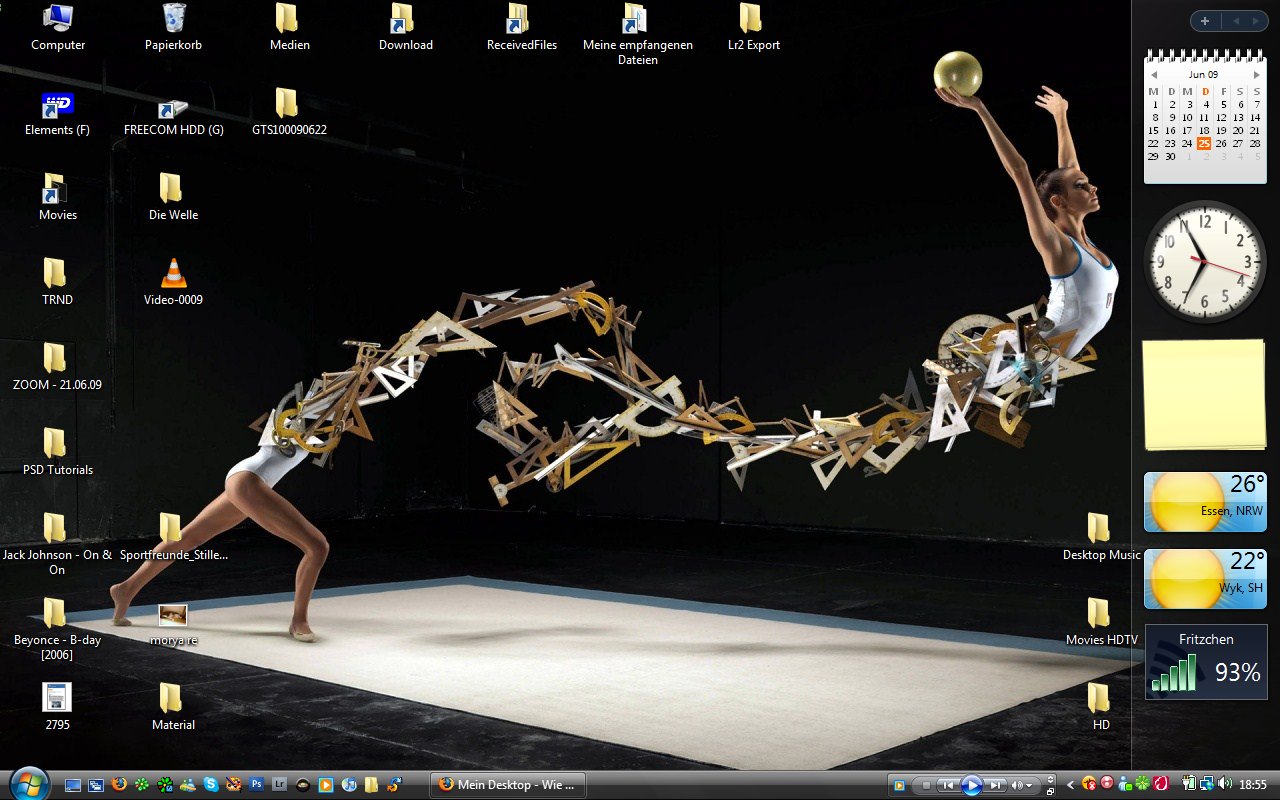Screen dimensions: 1280x800
Task: Select June 26 in the calendar gadget
Action: coord(1221,143)
